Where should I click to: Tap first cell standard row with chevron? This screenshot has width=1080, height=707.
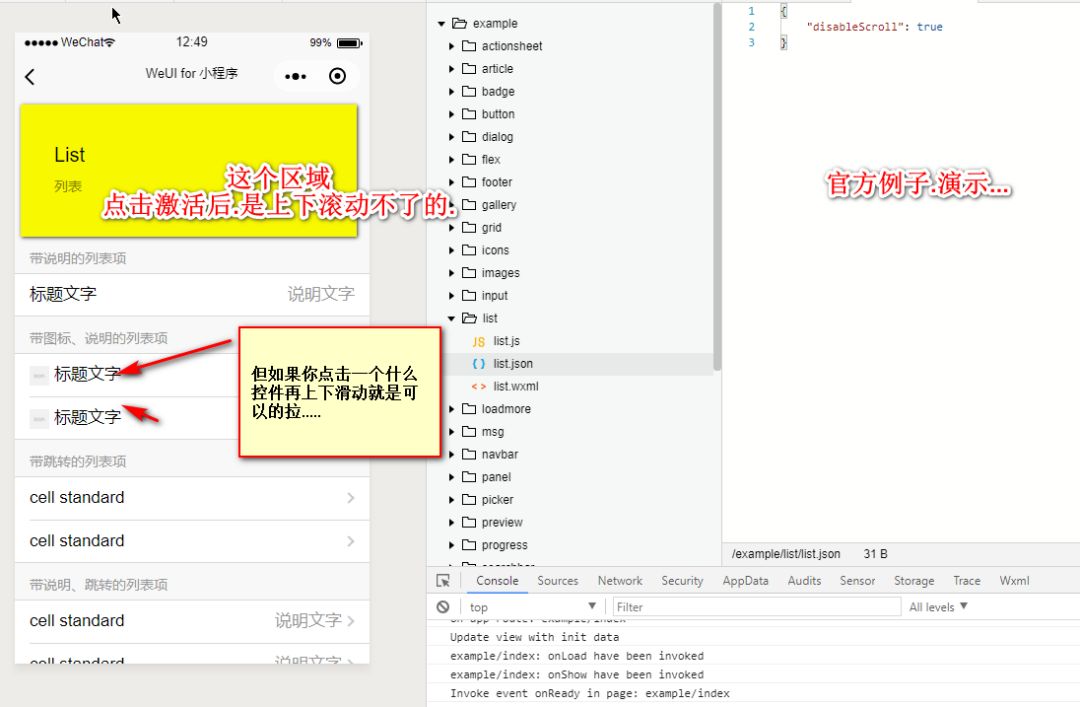(192, 498)
